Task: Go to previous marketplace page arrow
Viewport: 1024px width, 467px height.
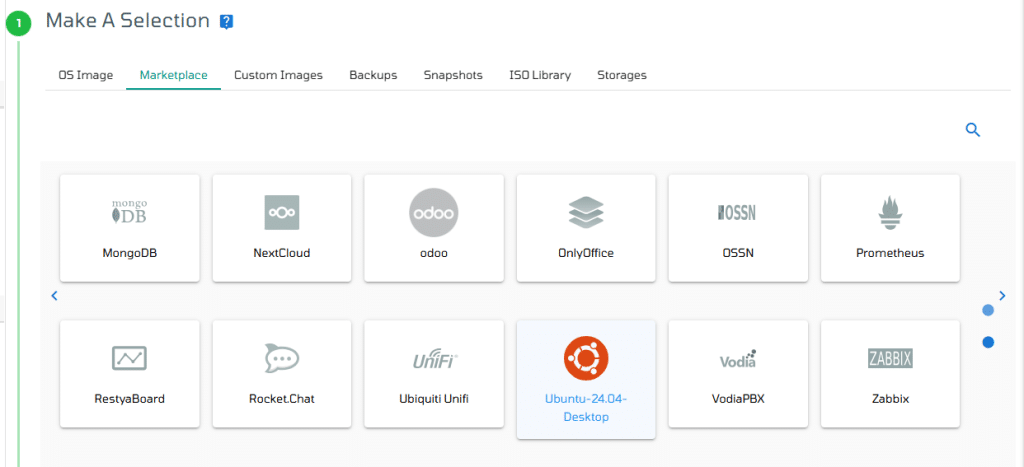Action: pyautogui.click(x=54, y=296)
